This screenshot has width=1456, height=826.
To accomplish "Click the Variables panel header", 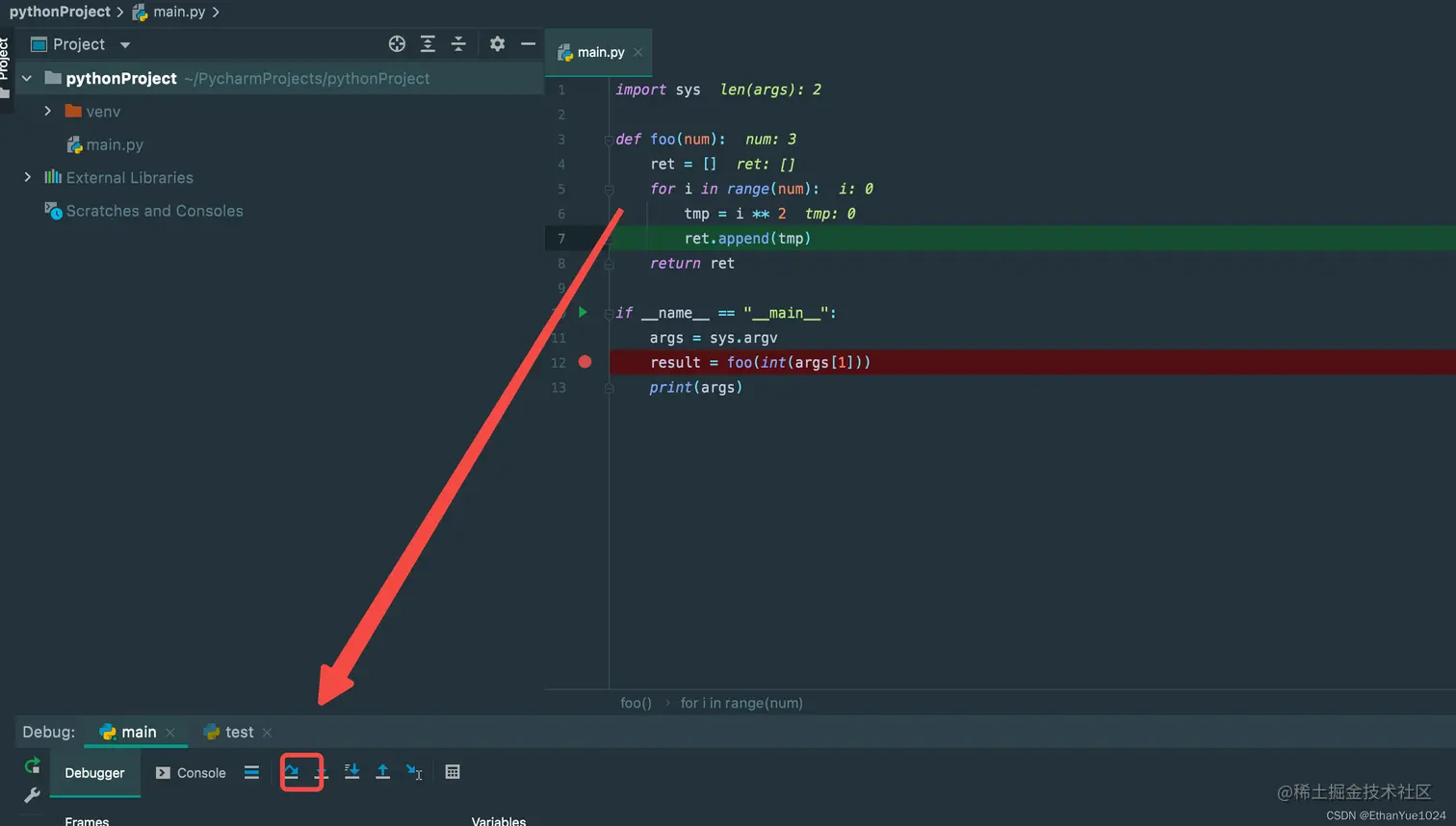I will point(499,820).
